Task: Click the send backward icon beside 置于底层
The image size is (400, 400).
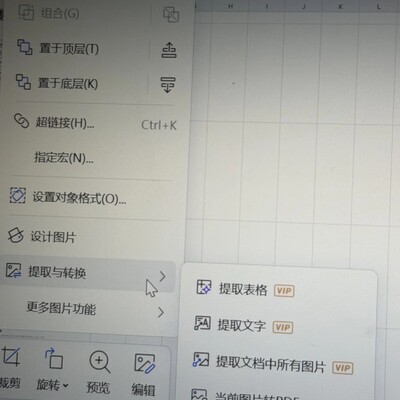Action: (x=168, y=85)
